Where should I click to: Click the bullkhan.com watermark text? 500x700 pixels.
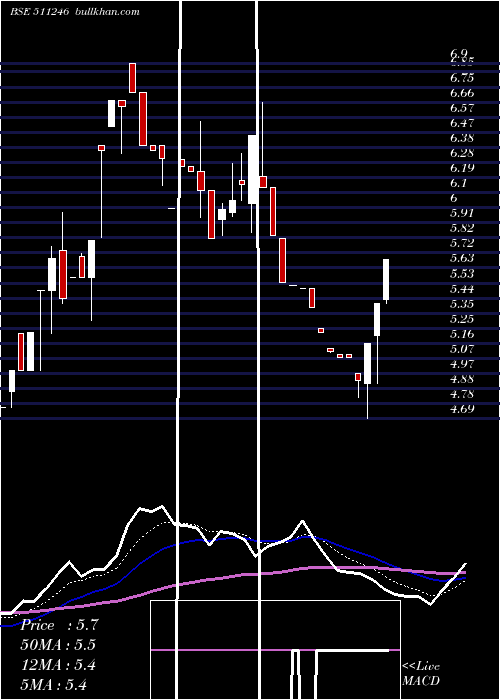[107, 12]
